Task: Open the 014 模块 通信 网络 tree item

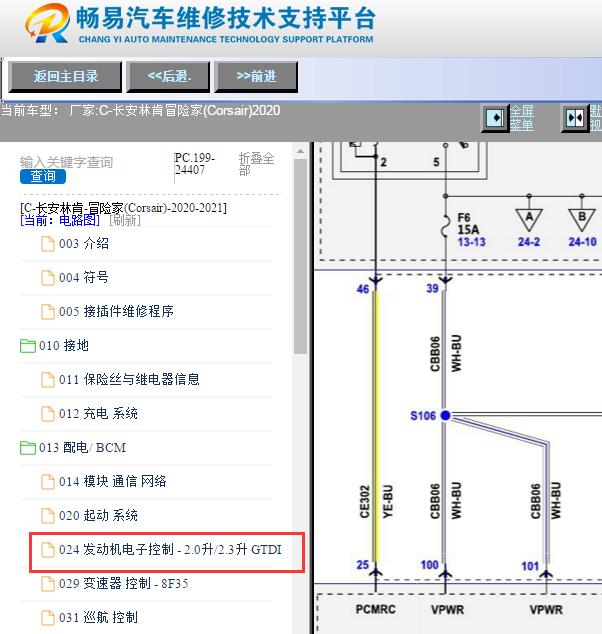Action: click(113, 481)
